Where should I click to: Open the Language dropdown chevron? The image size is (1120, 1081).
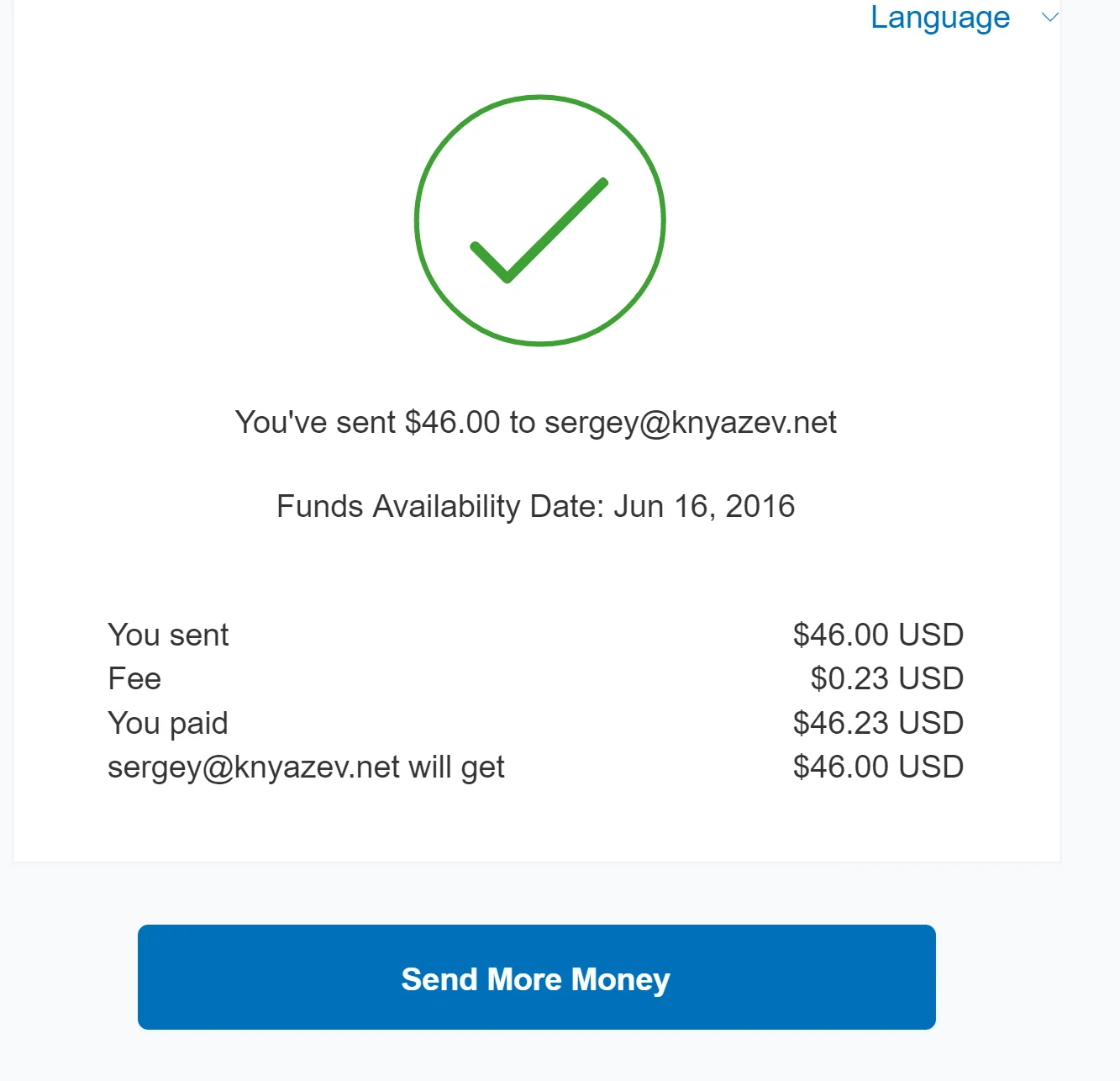coord(1049,18)
